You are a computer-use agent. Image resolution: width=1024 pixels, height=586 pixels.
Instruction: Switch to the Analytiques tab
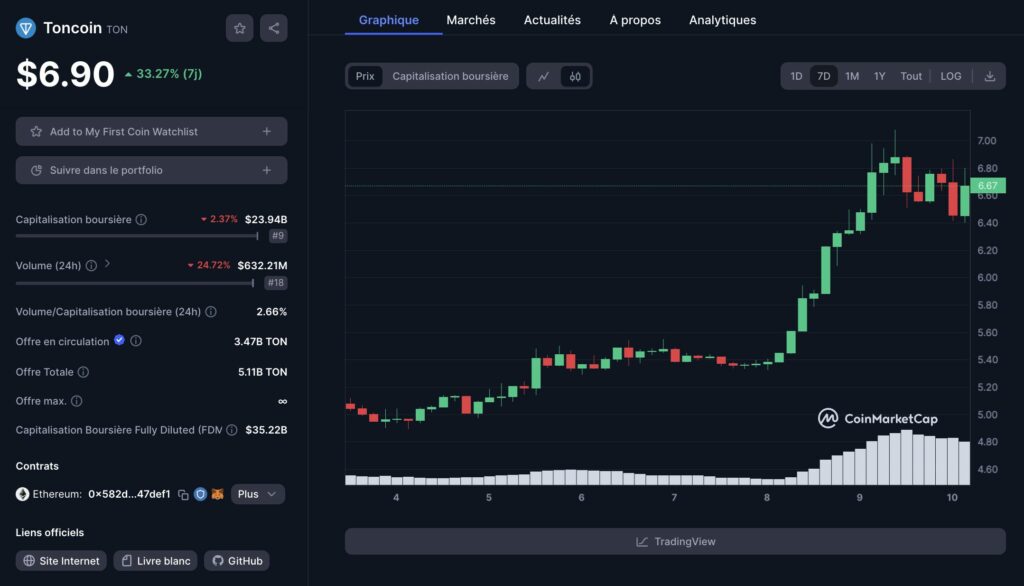coord(722,20)
